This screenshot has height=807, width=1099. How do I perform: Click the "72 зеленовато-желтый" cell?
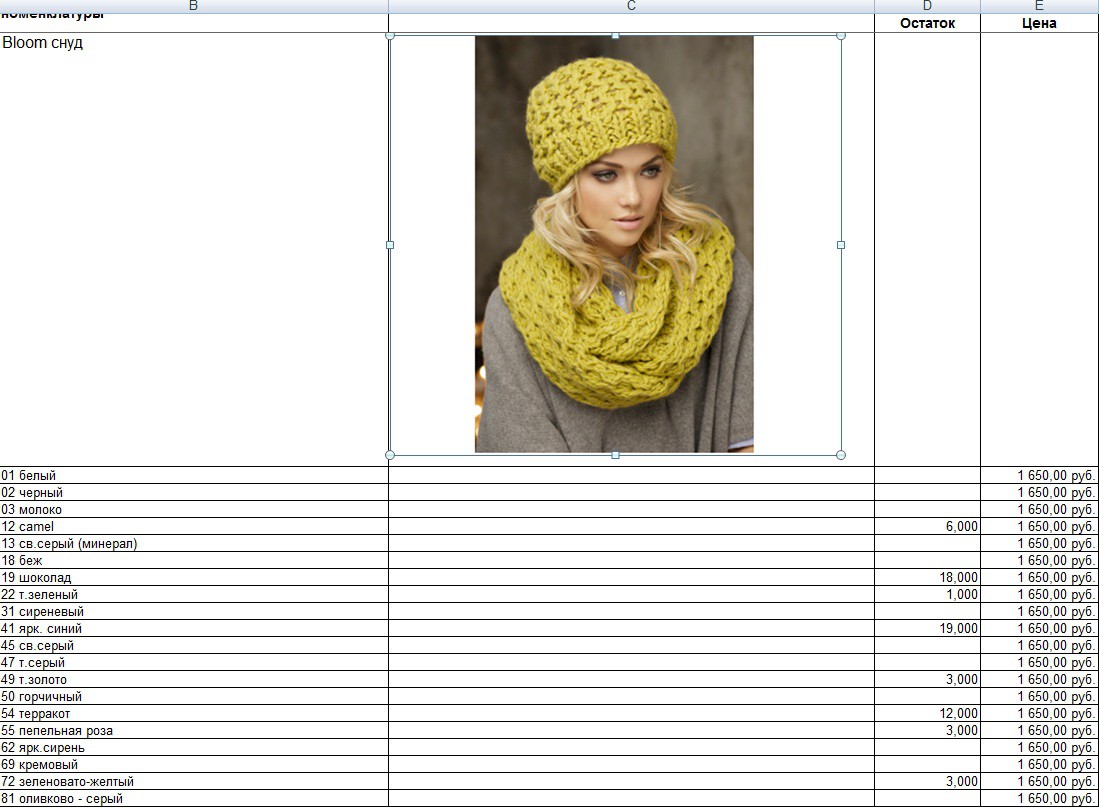(193, 781)
